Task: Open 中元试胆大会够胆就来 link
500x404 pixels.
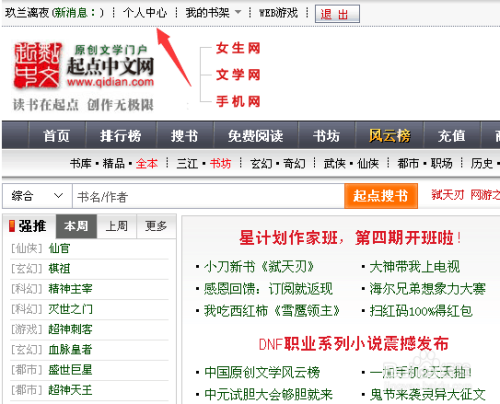Action: point(268,394)
